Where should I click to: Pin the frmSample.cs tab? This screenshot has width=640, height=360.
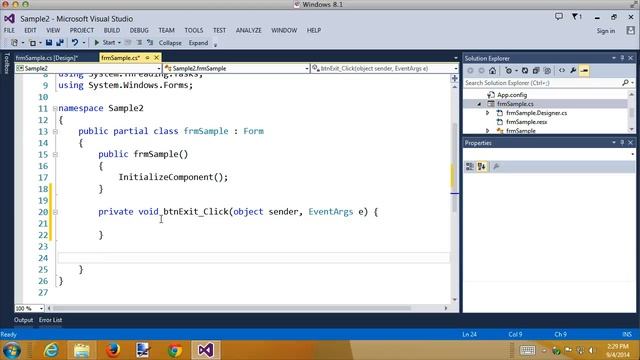coord(147,58)
